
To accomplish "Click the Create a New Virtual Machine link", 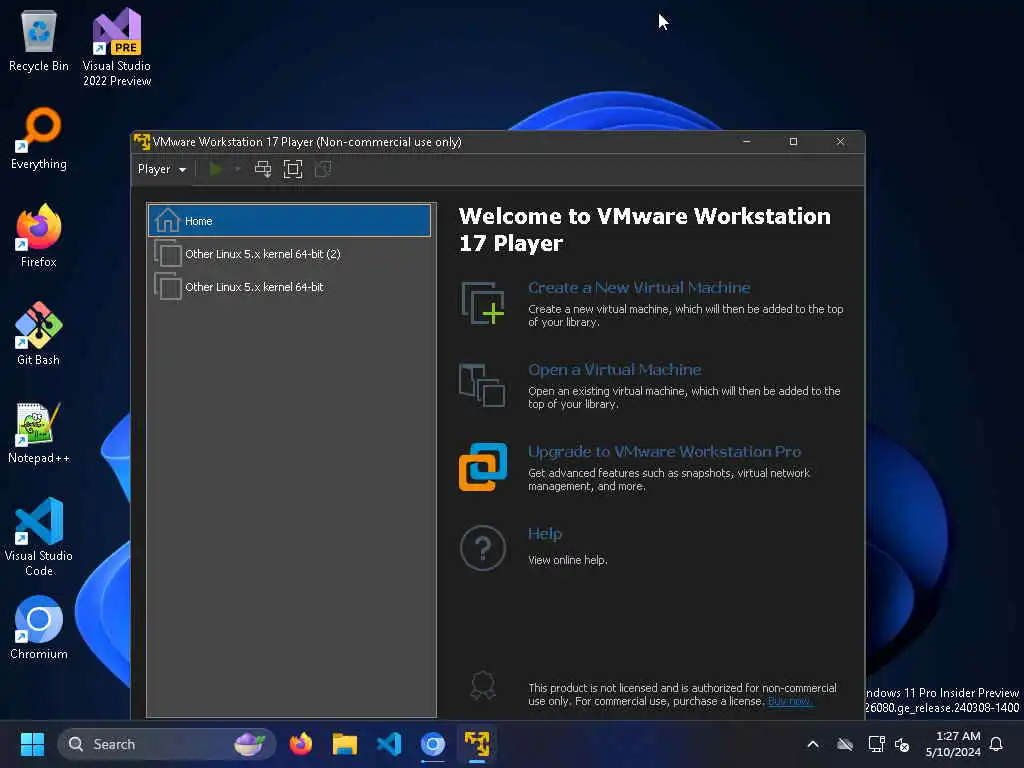I will pos(639,287).
